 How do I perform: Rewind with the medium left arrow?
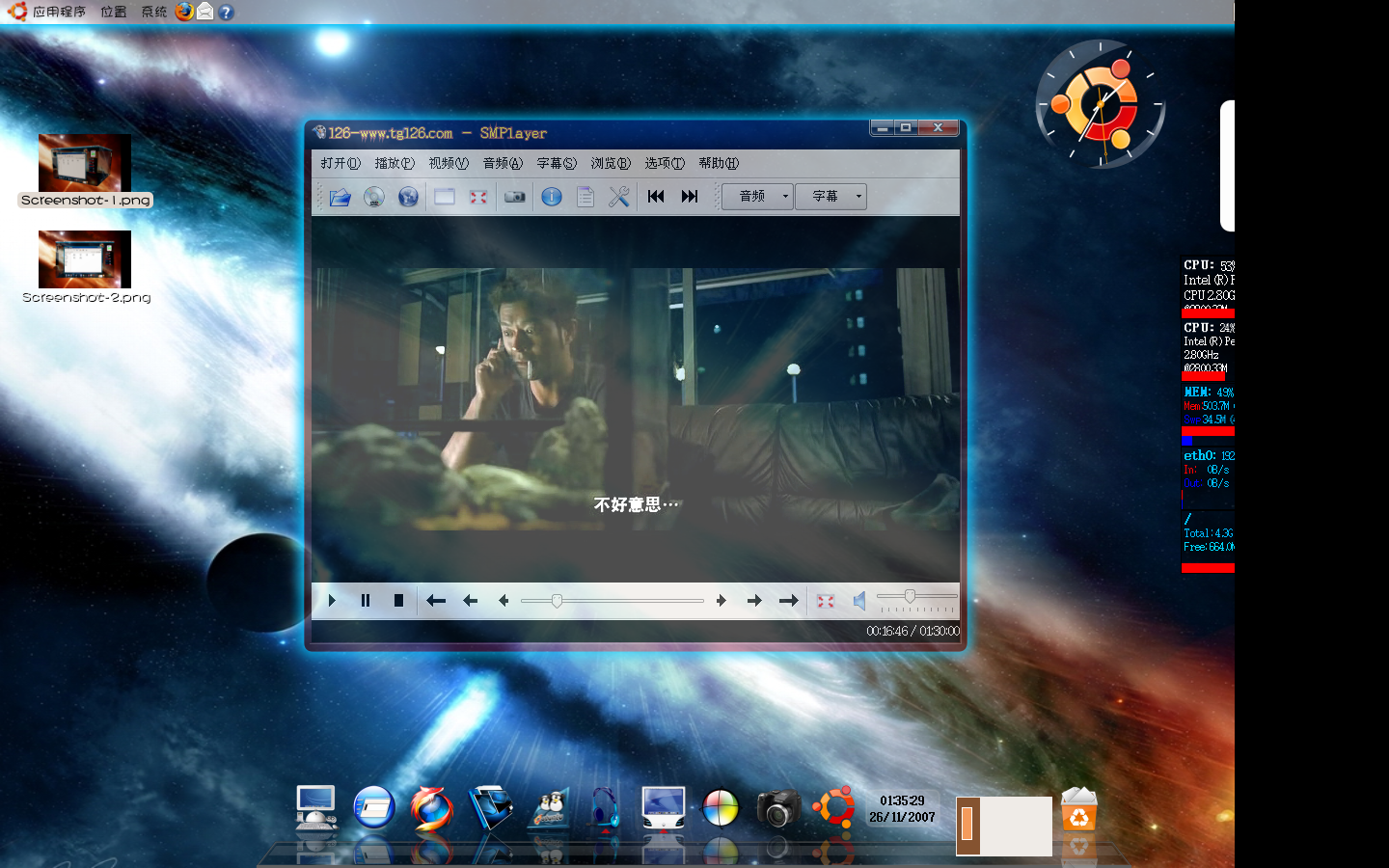click(470, 601)
